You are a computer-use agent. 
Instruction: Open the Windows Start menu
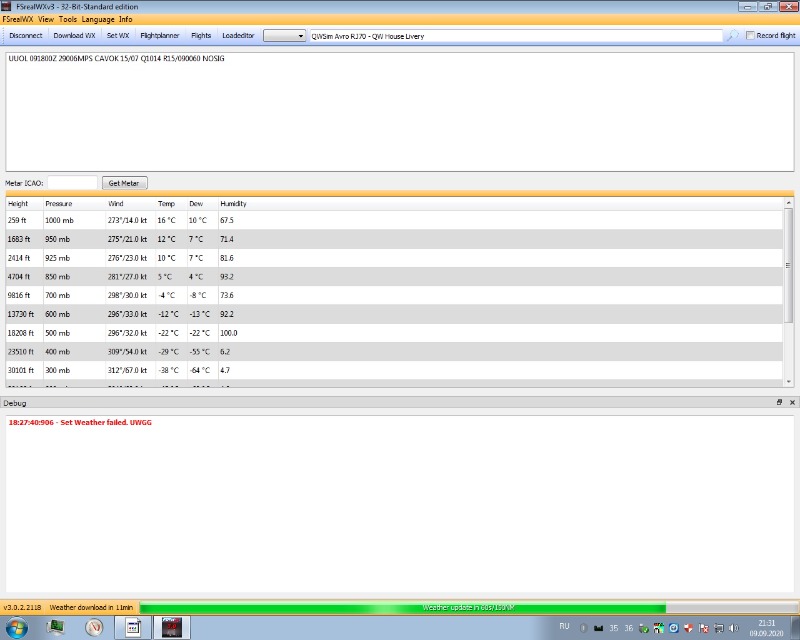tap(19, 627)
